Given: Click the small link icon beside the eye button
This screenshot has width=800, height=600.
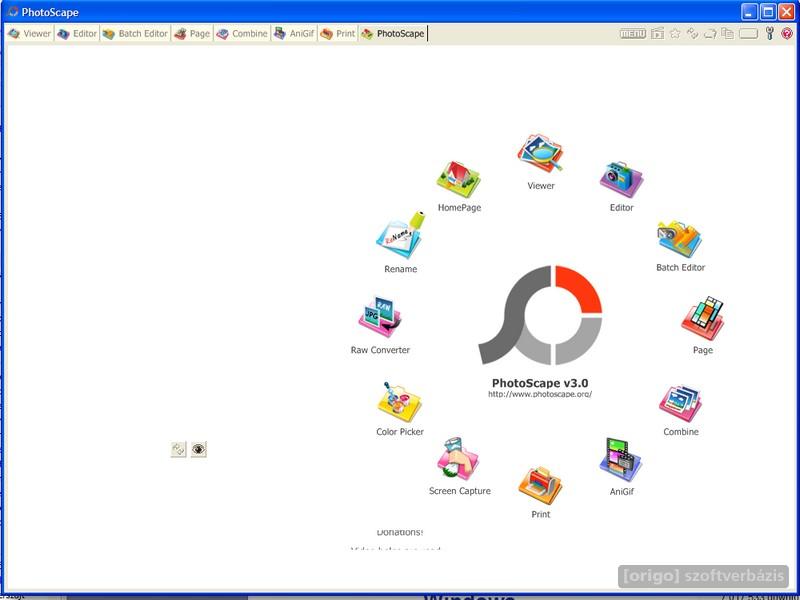Looking at the screenshot, I should click(179, 449).
